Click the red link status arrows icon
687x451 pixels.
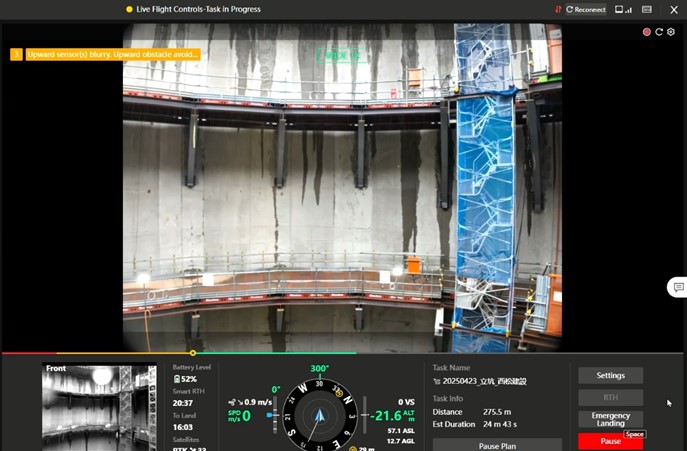(x=558, y=9)
